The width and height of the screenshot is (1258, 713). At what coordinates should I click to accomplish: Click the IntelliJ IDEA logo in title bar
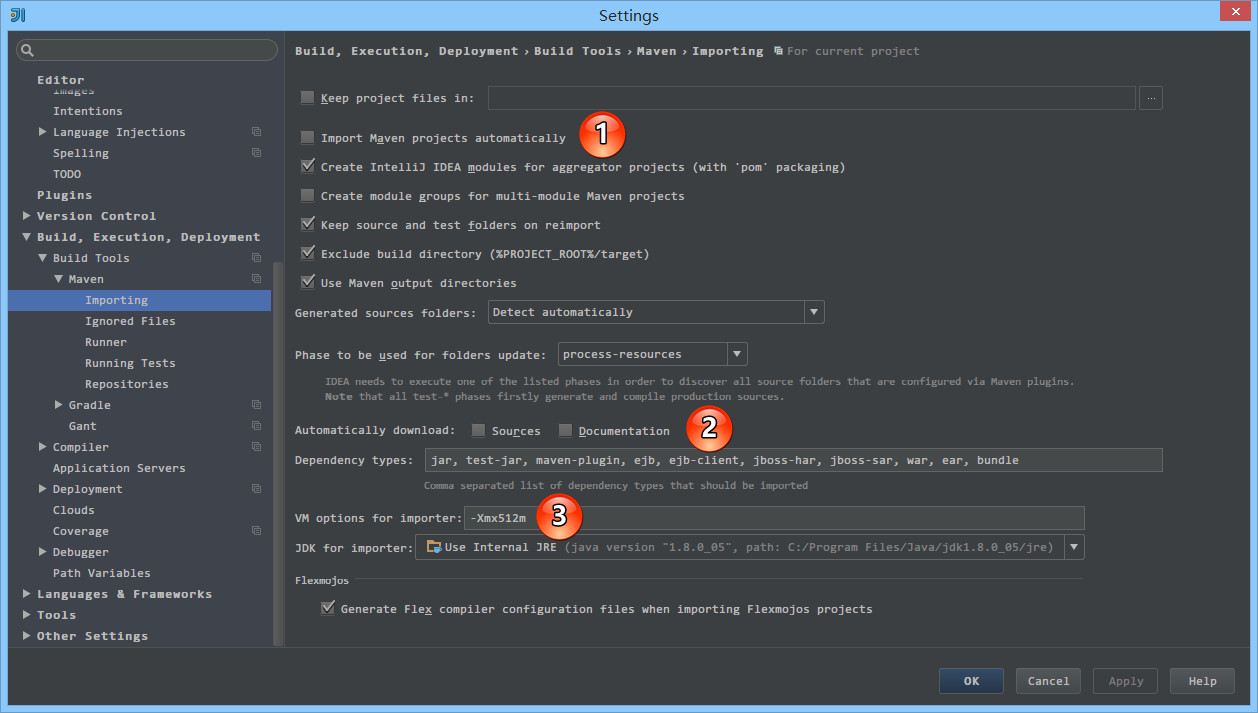click(x=18, y=15)
